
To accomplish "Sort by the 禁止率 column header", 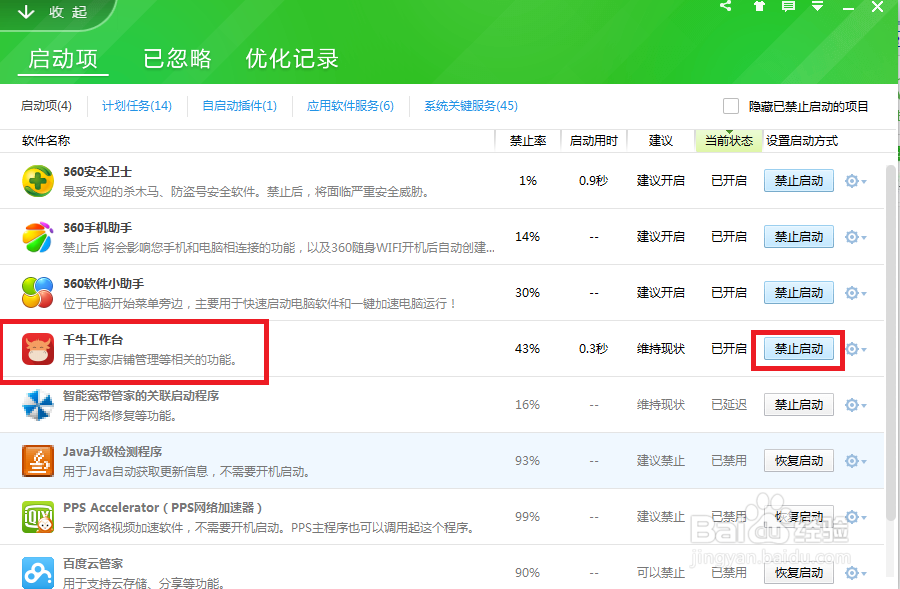I will pos(527,141).
